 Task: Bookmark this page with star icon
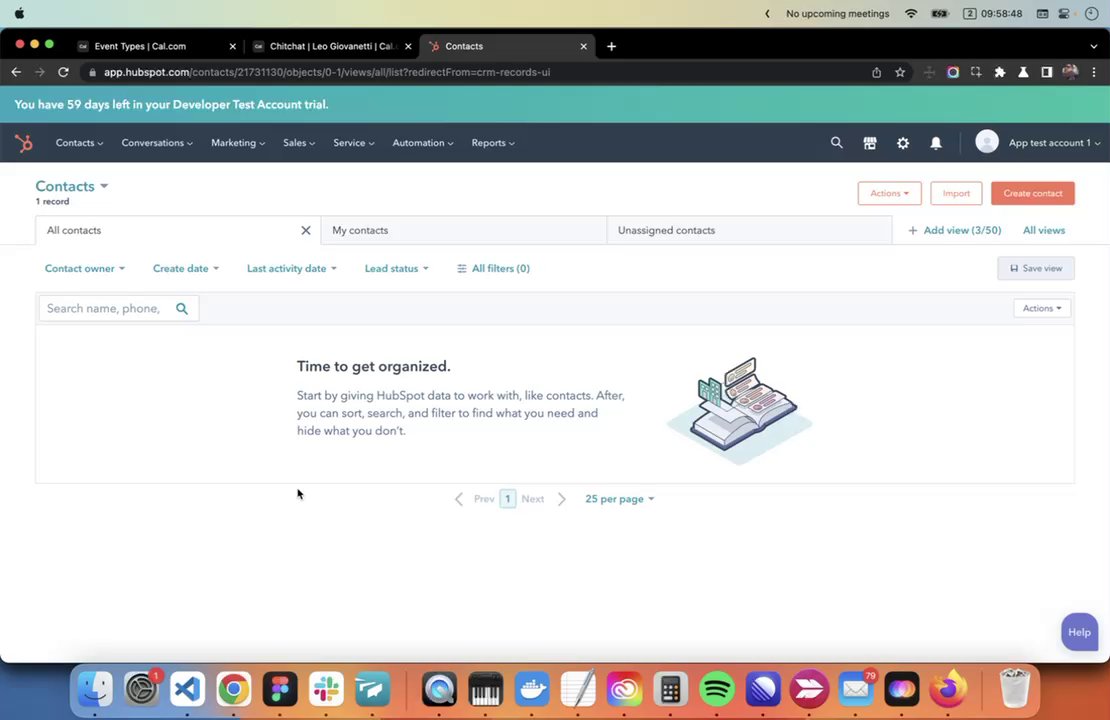coord(900,72)
